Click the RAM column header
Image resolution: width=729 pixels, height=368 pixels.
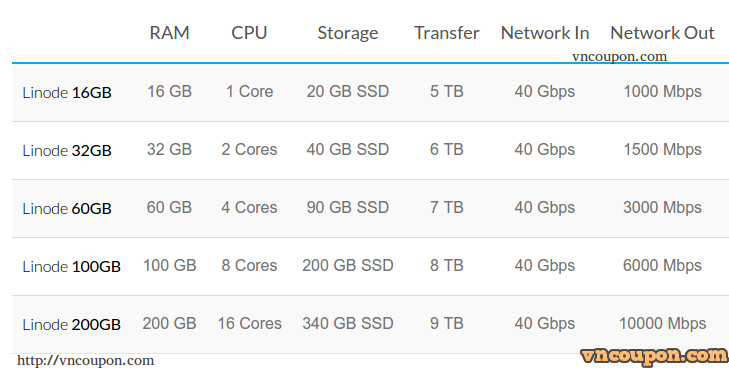pyautogui.click(x=169, y=33)
